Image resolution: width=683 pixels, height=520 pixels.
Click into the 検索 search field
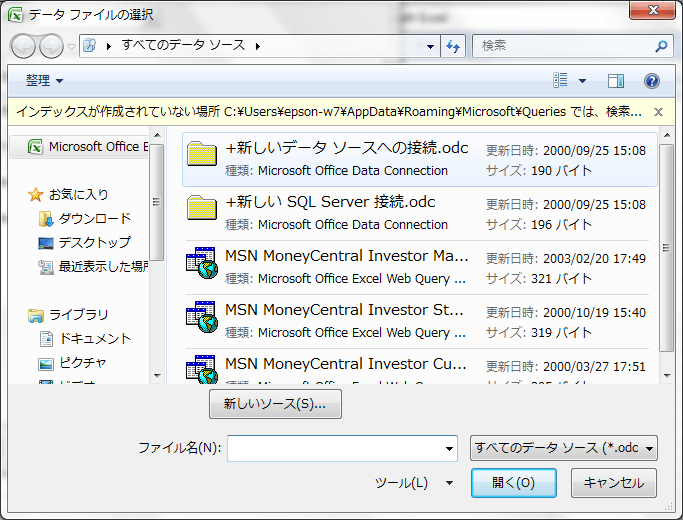pyautogui.click(x=562, y=46)
